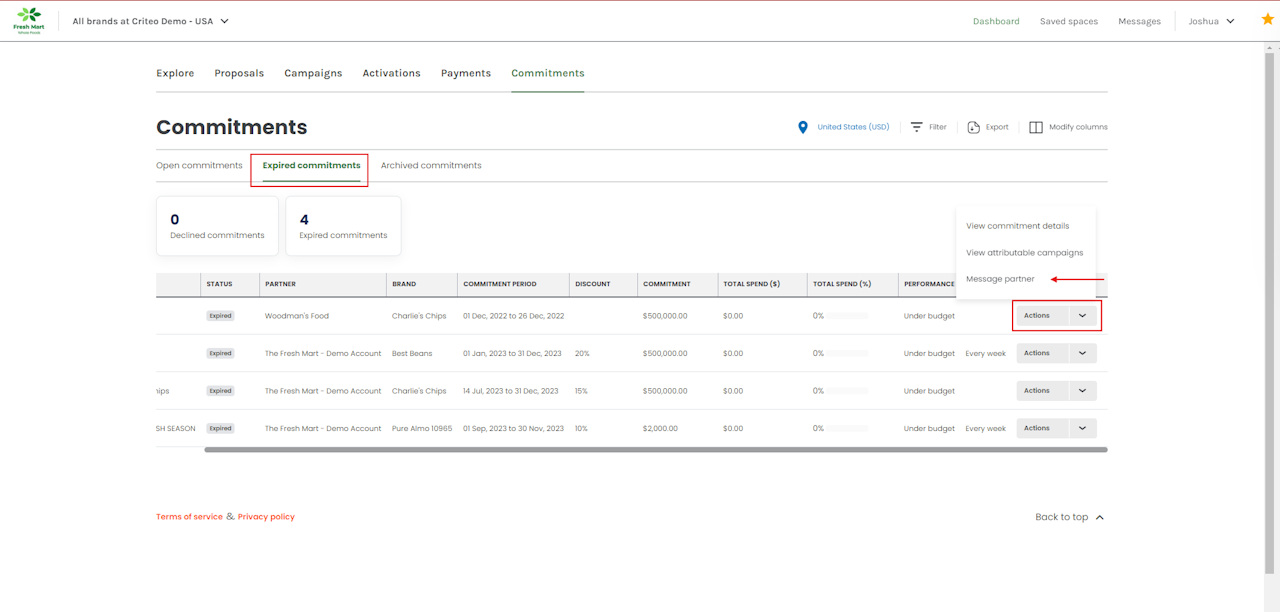
Task: Expand Actions chevron for Best Beans row
Action: pos(1082,353)
